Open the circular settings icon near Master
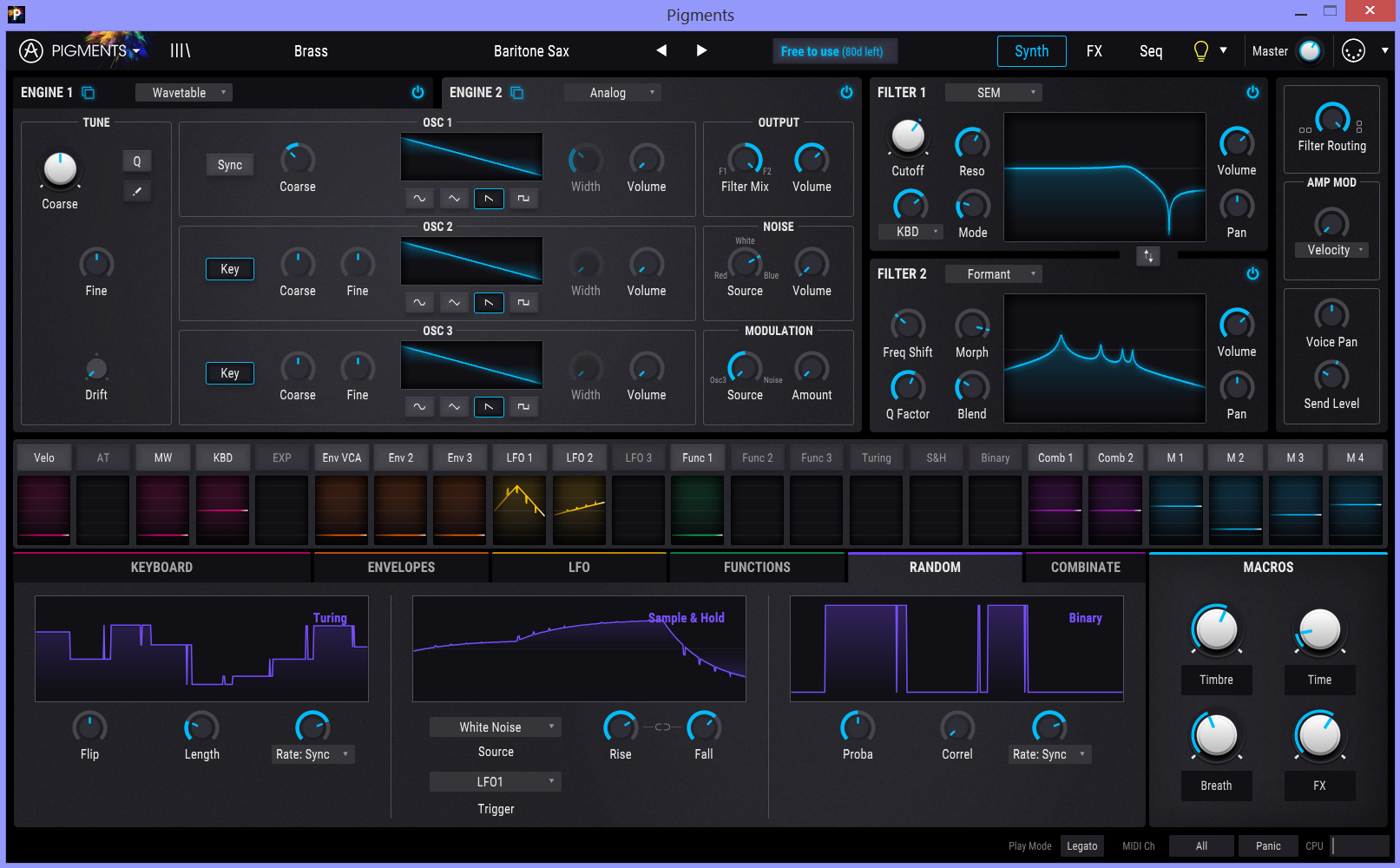The image size is (1400, 868). pos(1353,51)
